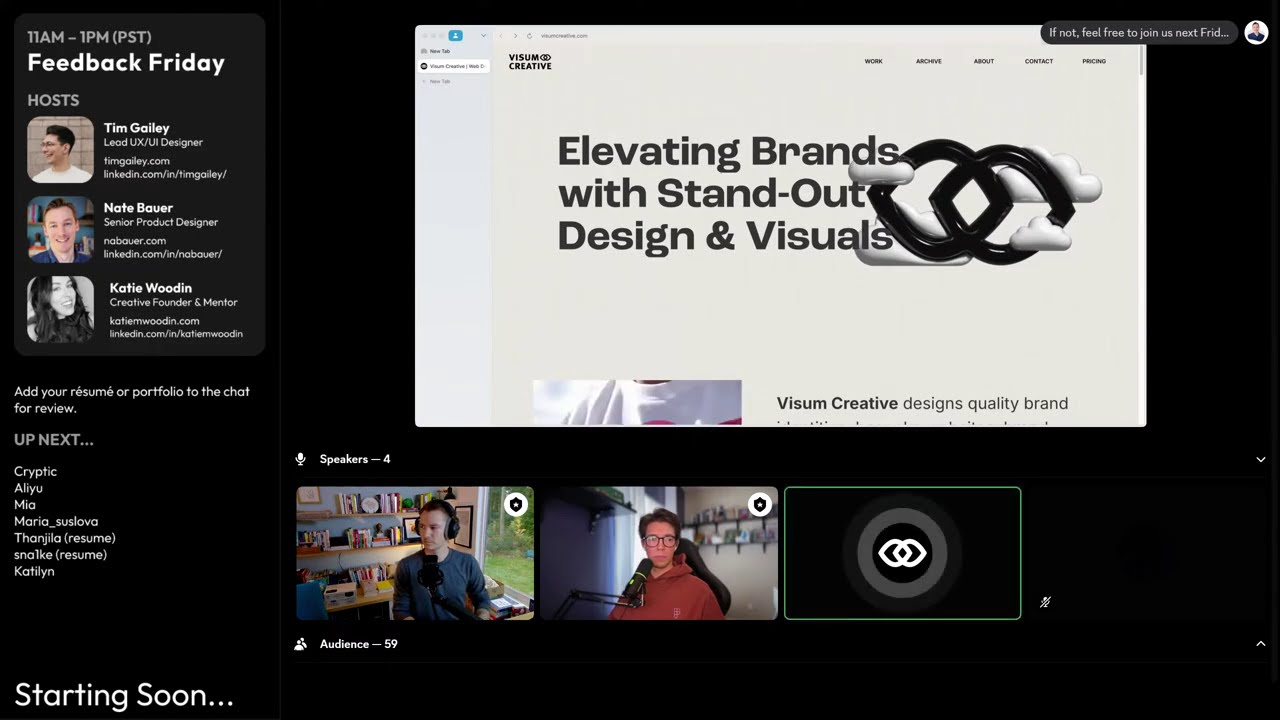Reload the page in the shared browser
The height and width of the screenshot is (720, 1280).
tap(529, 36)
